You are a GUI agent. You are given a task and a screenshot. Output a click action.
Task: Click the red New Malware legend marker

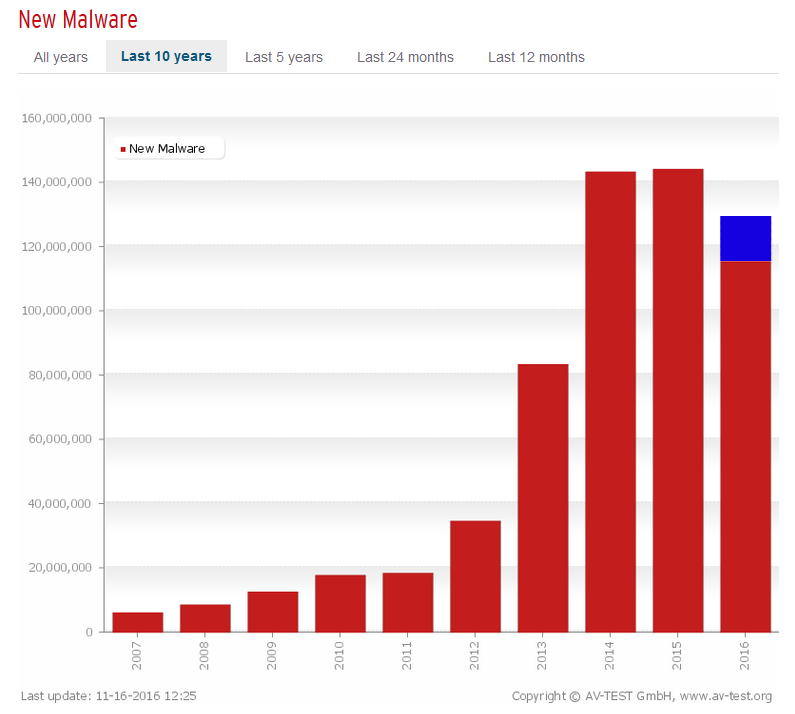(123, 149)
